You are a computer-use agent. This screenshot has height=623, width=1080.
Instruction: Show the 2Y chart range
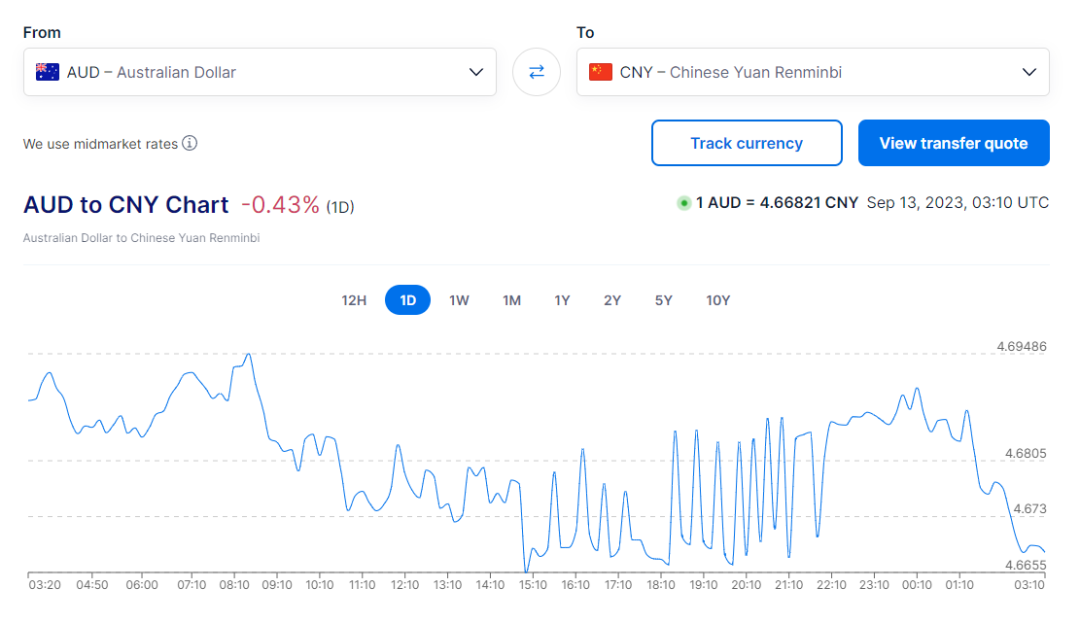pos(612,300)
